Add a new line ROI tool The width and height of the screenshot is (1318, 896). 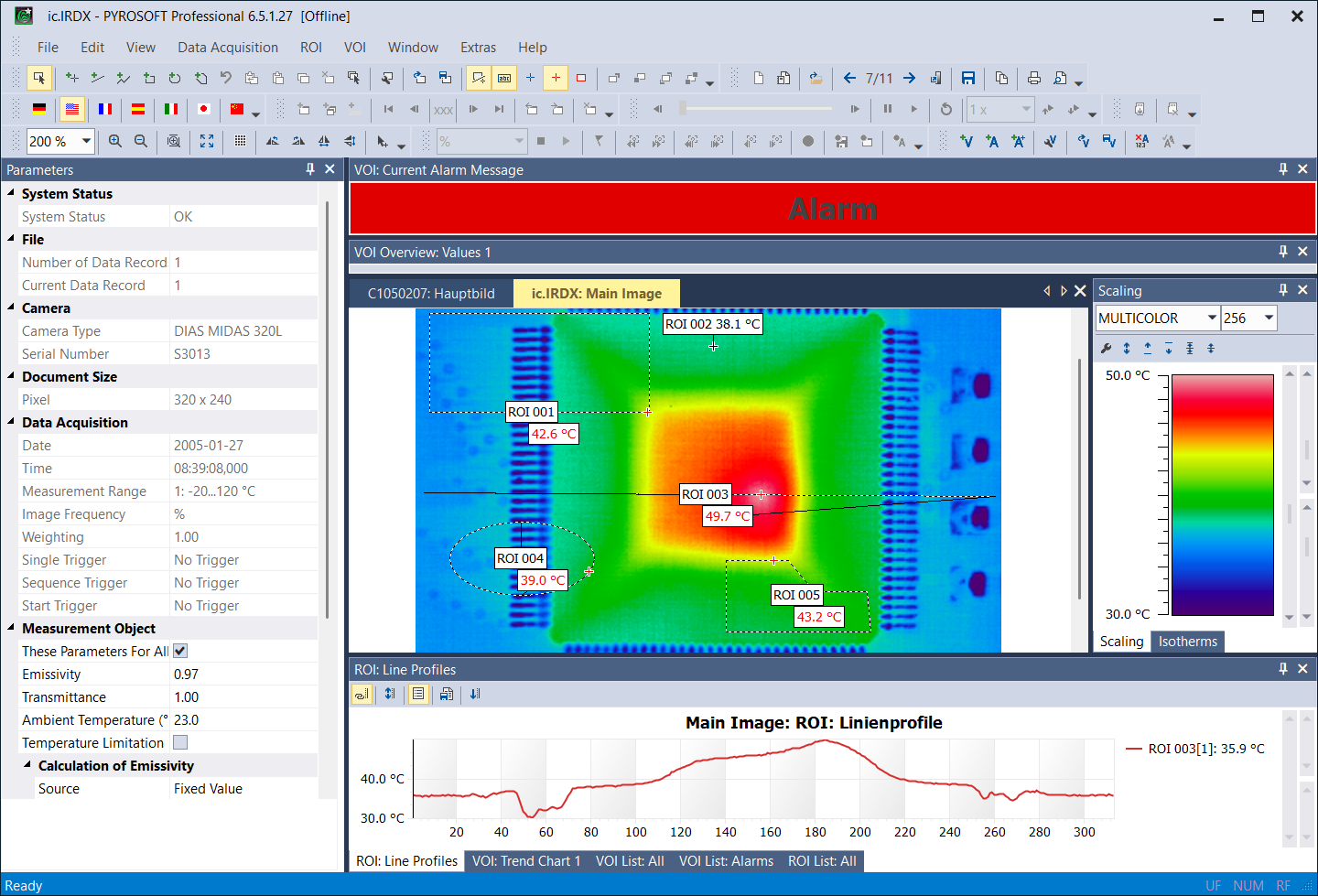point(97,78)
